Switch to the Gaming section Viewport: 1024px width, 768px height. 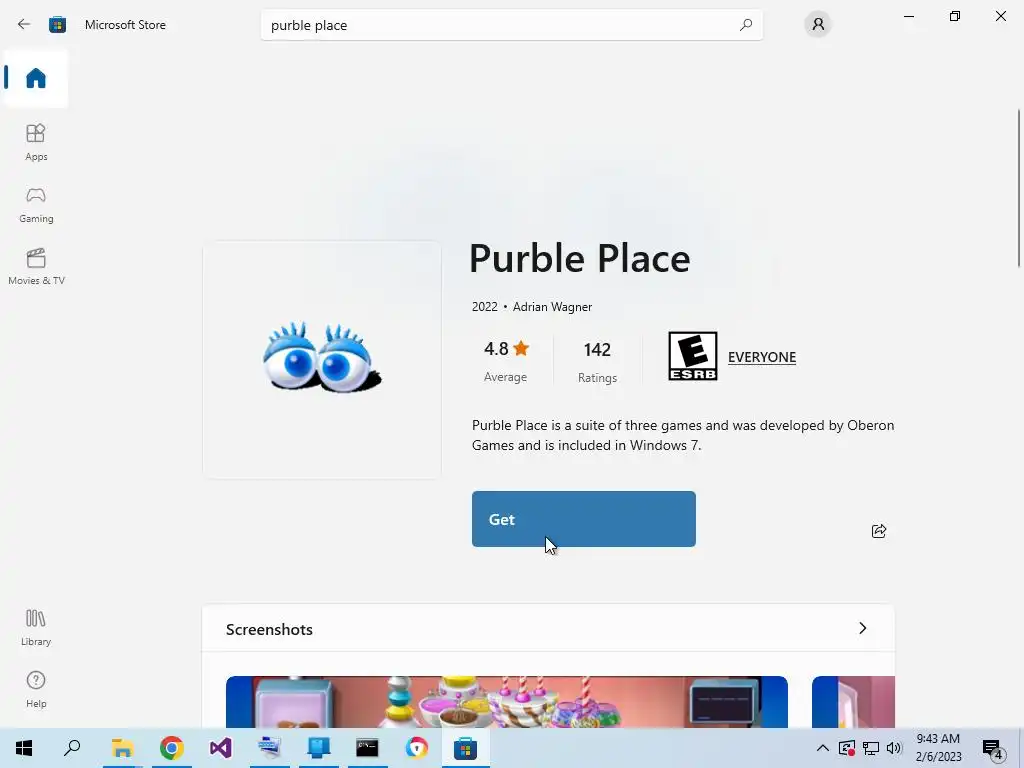[36, 205]
